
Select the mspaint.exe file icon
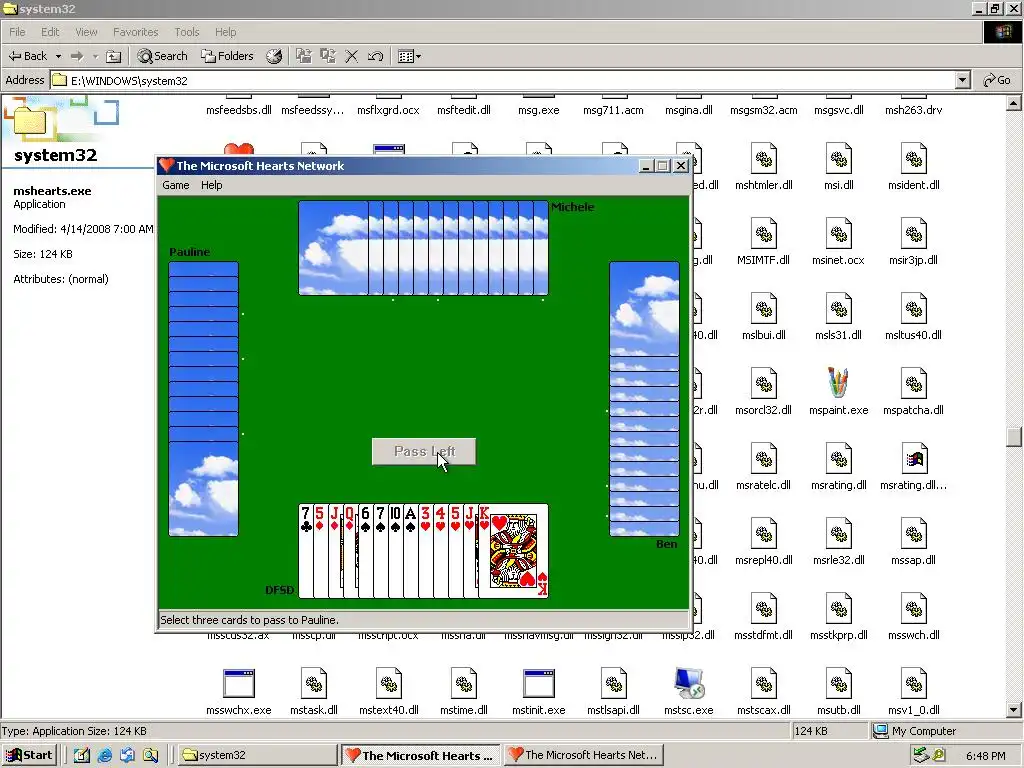click(838, 383)
